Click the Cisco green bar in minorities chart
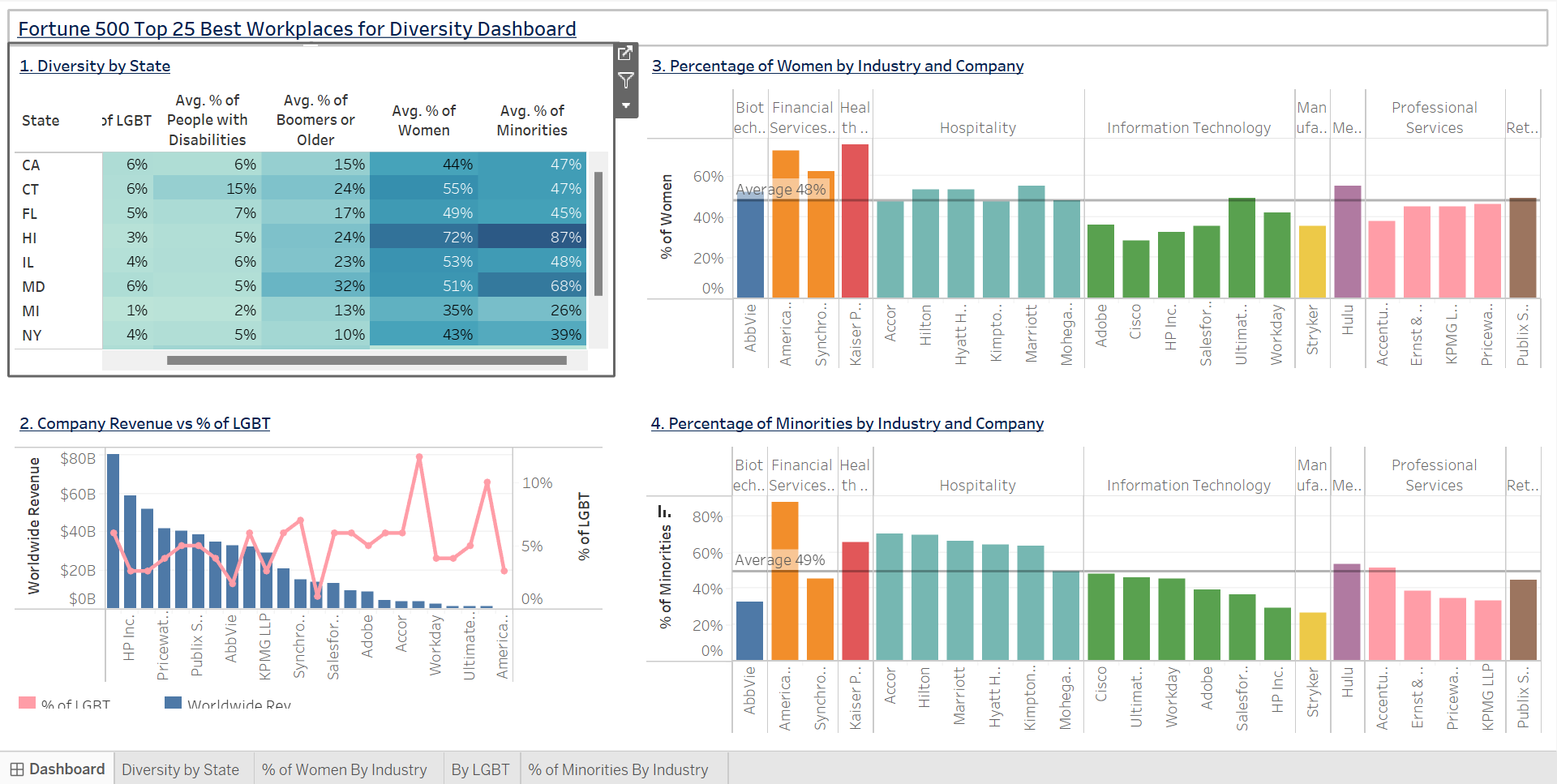Viewport: 1557px width, 784px height. [x=1101, y=616]
